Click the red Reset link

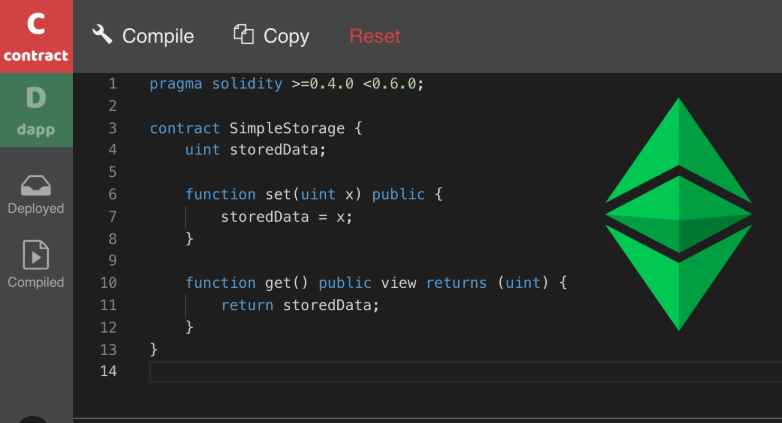point(375,36)
